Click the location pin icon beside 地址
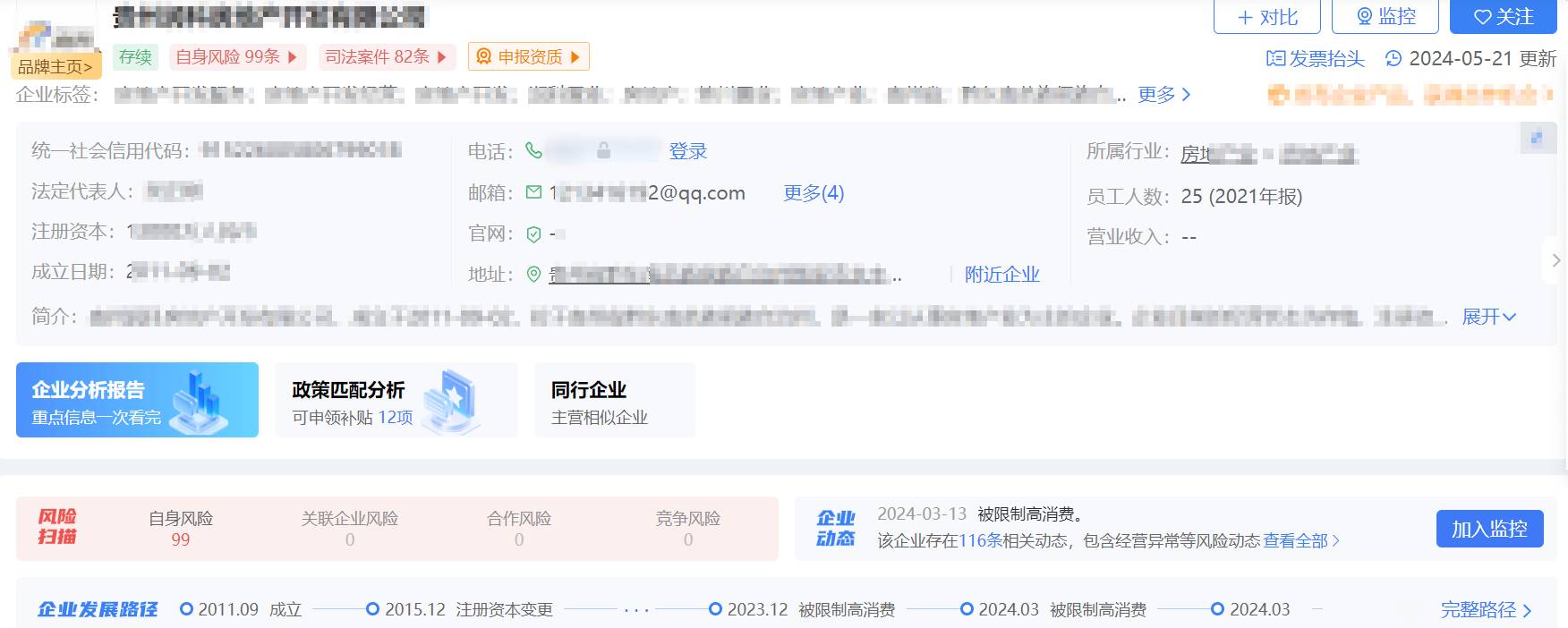 coord(533,275)
